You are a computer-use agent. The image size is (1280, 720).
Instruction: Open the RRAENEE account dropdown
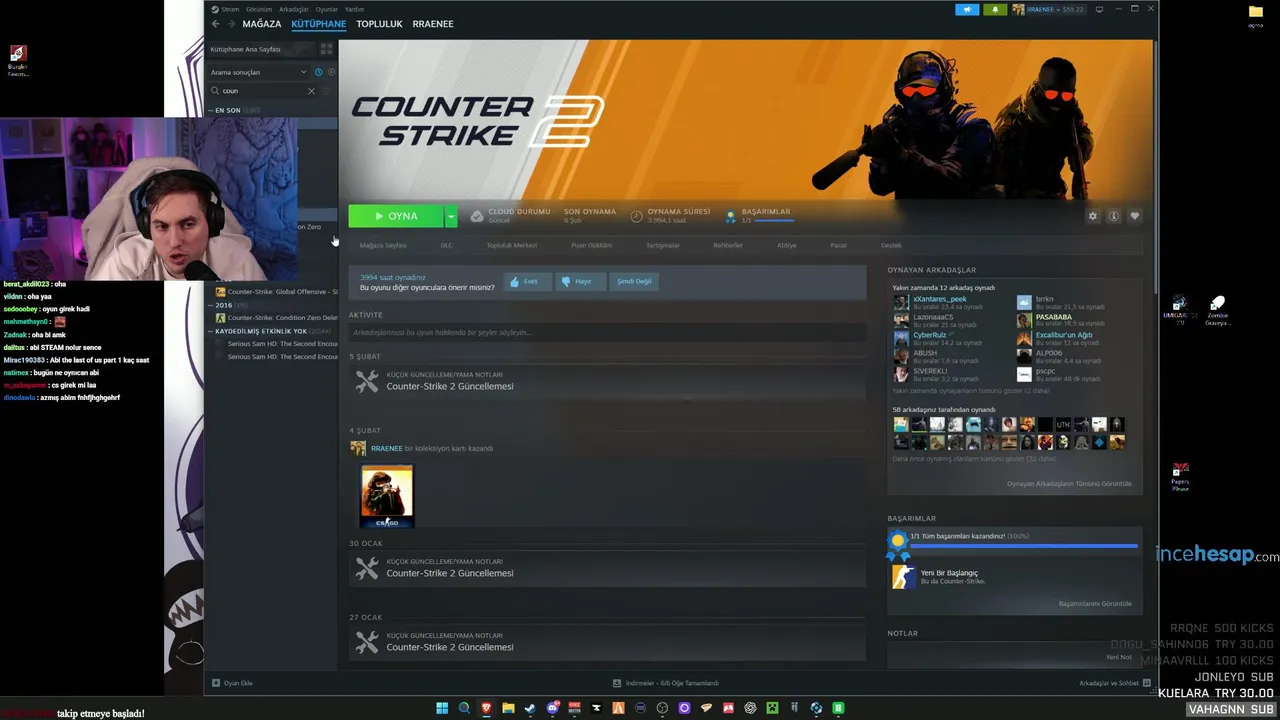(1048, 9)
